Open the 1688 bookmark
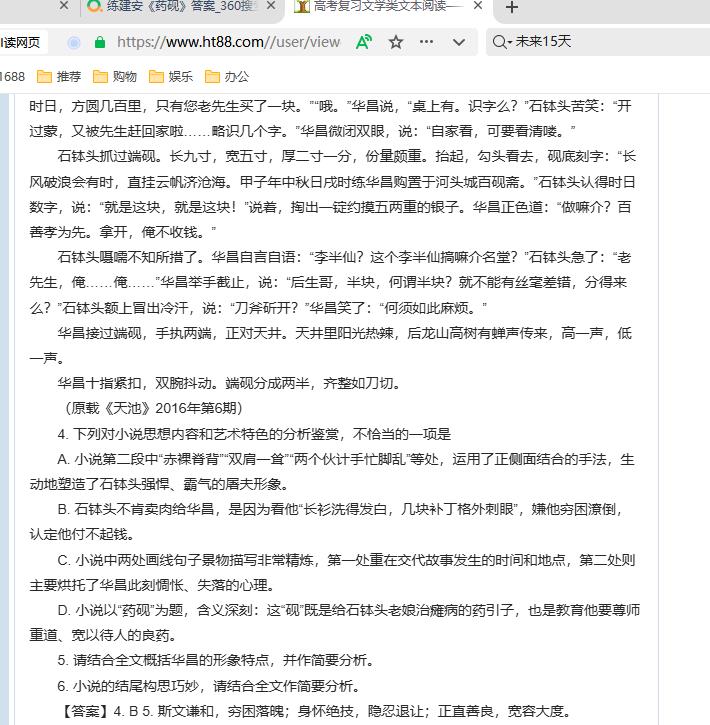Image resolution: width=710 pixels, height=725 pixels. click(12, 76)
